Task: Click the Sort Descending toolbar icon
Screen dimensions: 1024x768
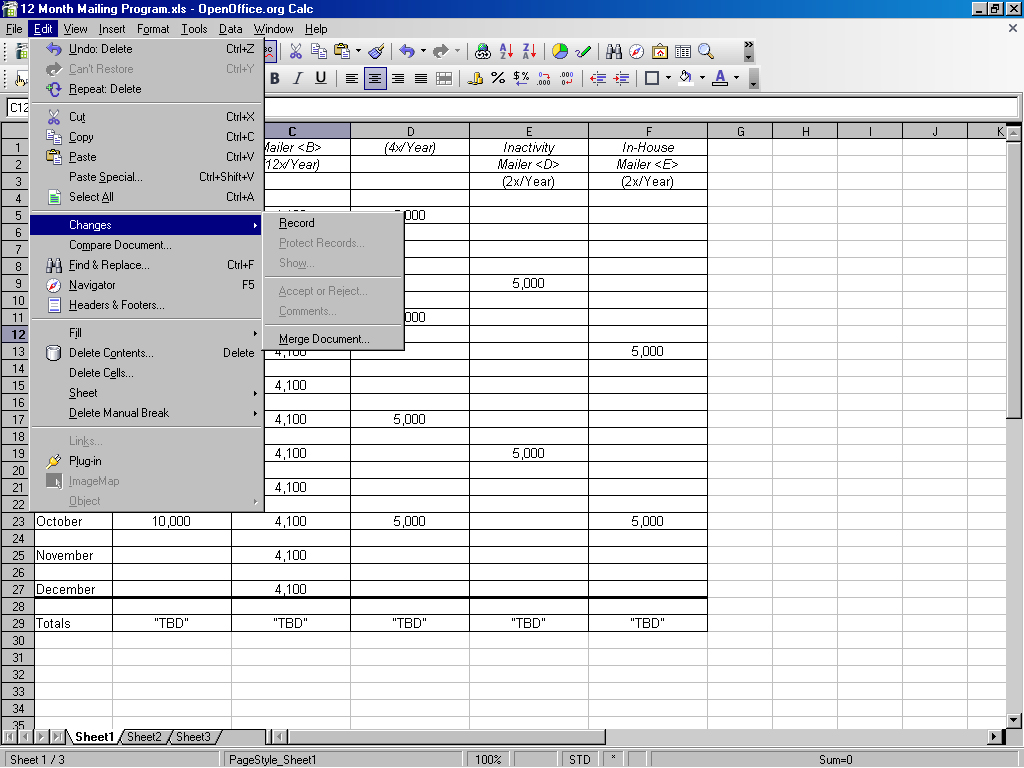Action: tap(529, 51)
